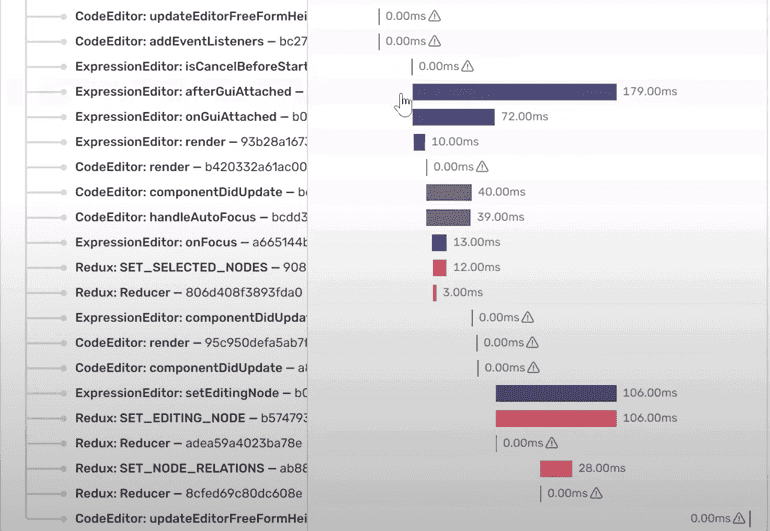Click tree node dot for ExpressionEditor: render
The width and height of the screenshot is (770, 531).
pyautogui.click(x=63, y=142)
